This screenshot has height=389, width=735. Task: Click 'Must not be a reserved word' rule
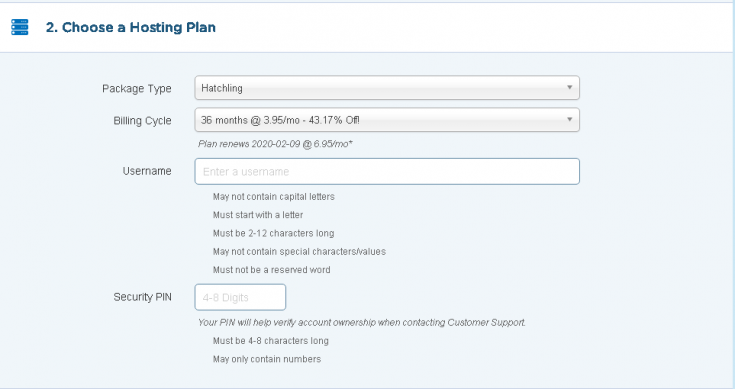271,270
